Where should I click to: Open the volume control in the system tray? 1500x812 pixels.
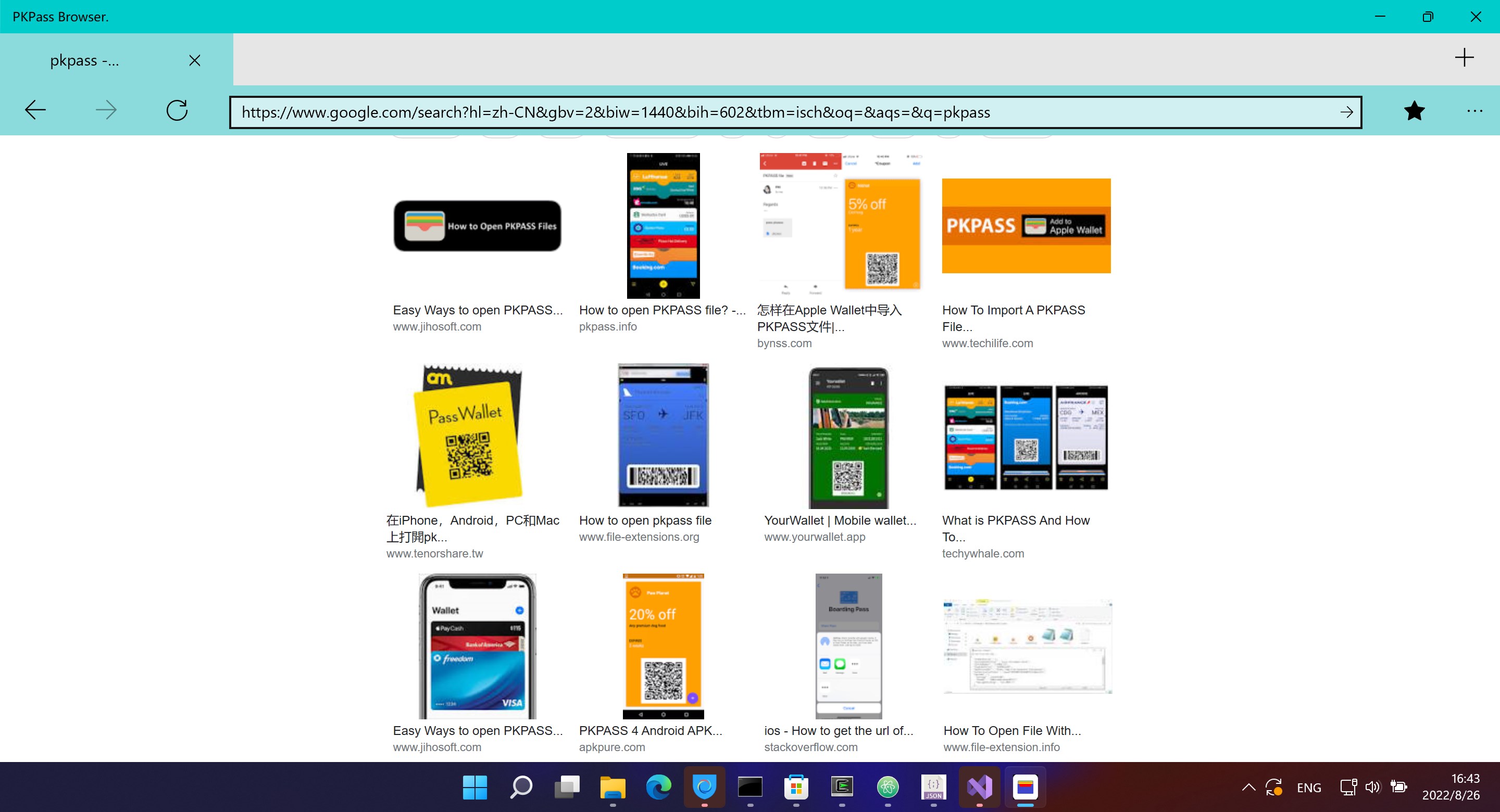tap(1373, 787)
